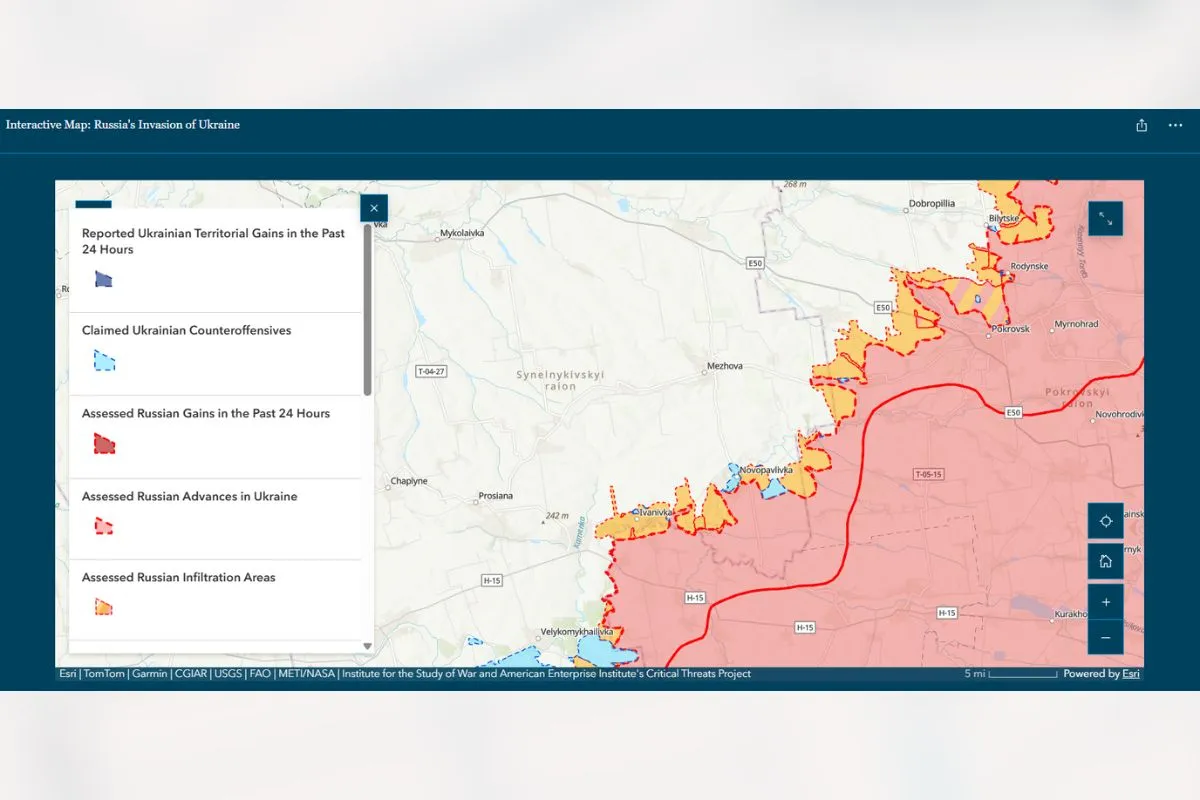
Task: Click the legend scrollbar down arrow
Action: point(367,646)
